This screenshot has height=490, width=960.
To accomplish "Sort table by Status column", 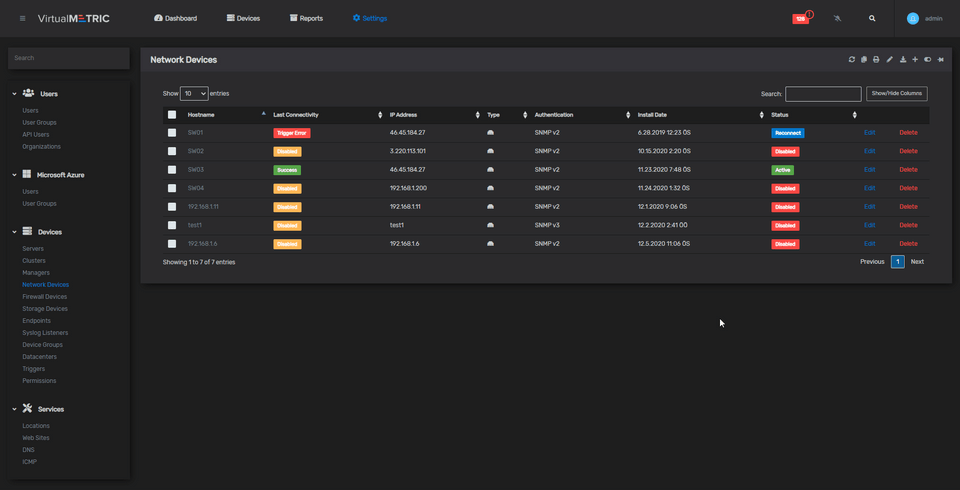I will coord(813,115).
